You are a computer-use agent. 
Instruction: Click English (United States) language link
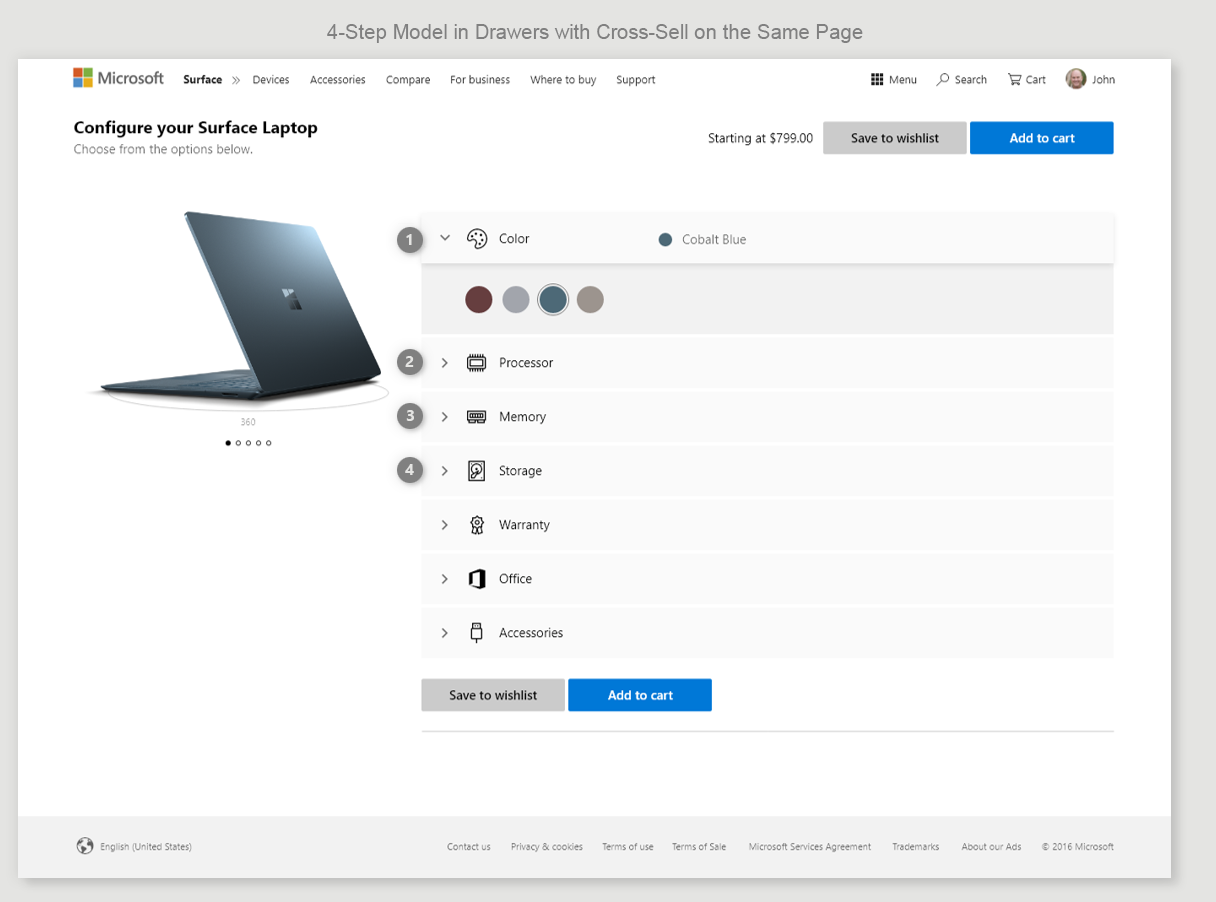[x=146, y=847]
